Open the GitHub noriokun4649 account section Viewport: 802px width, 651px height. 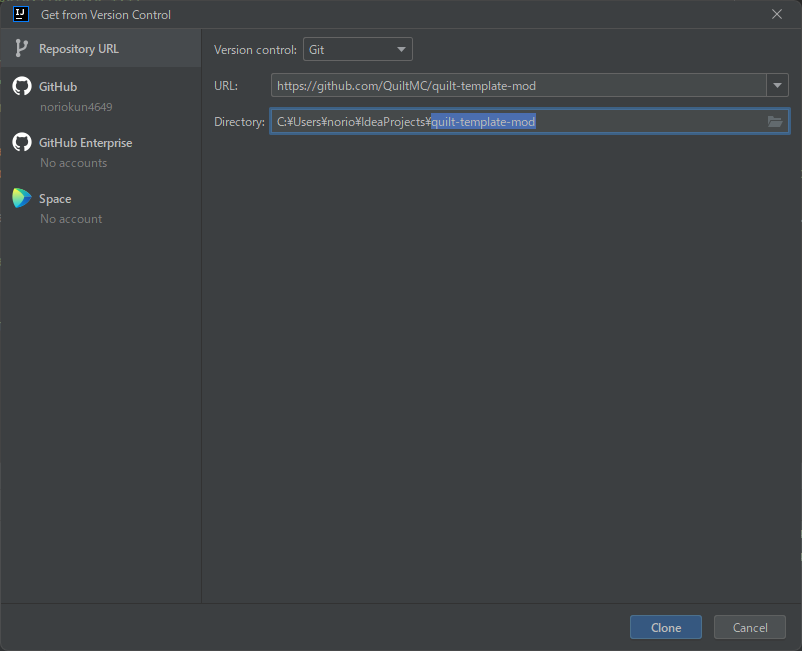tap(101, 96)
